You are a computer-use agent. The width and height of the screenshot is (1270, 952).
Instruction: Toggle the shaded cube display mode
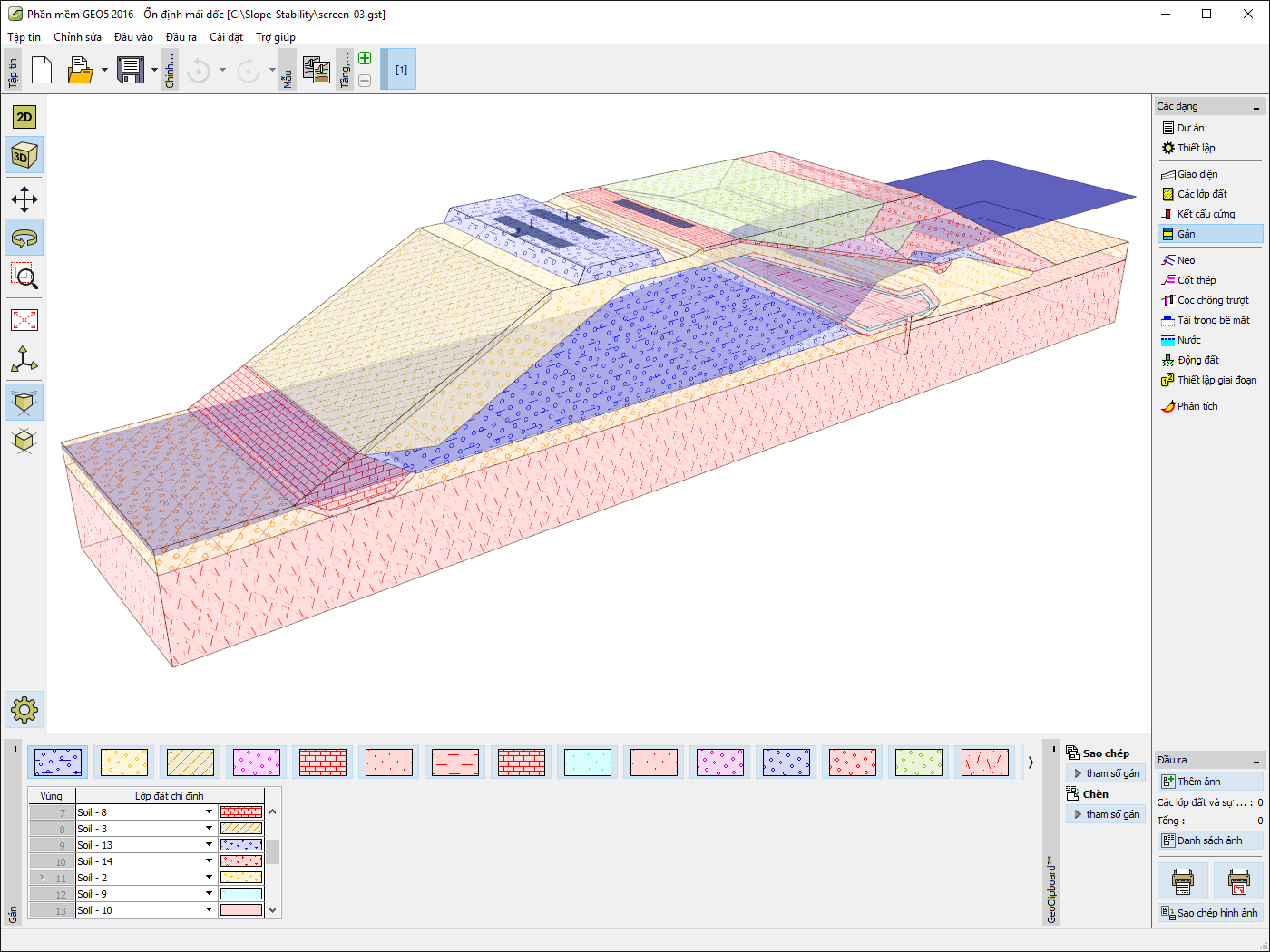(x=24, y=402)
